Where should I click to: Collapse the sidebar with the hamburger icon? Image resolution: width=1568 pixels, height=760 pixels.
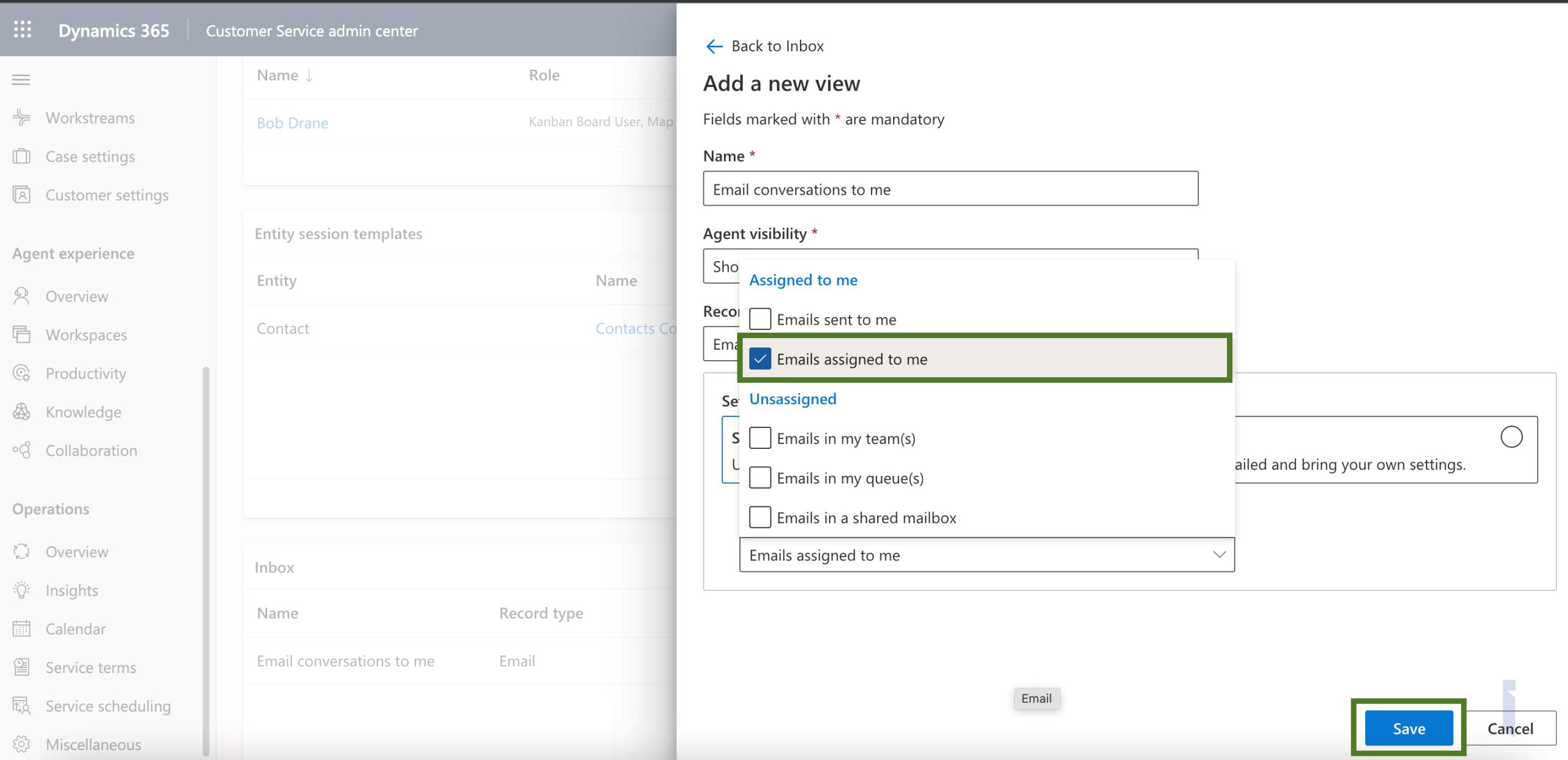pyautogui.click(x=21, y=80)
